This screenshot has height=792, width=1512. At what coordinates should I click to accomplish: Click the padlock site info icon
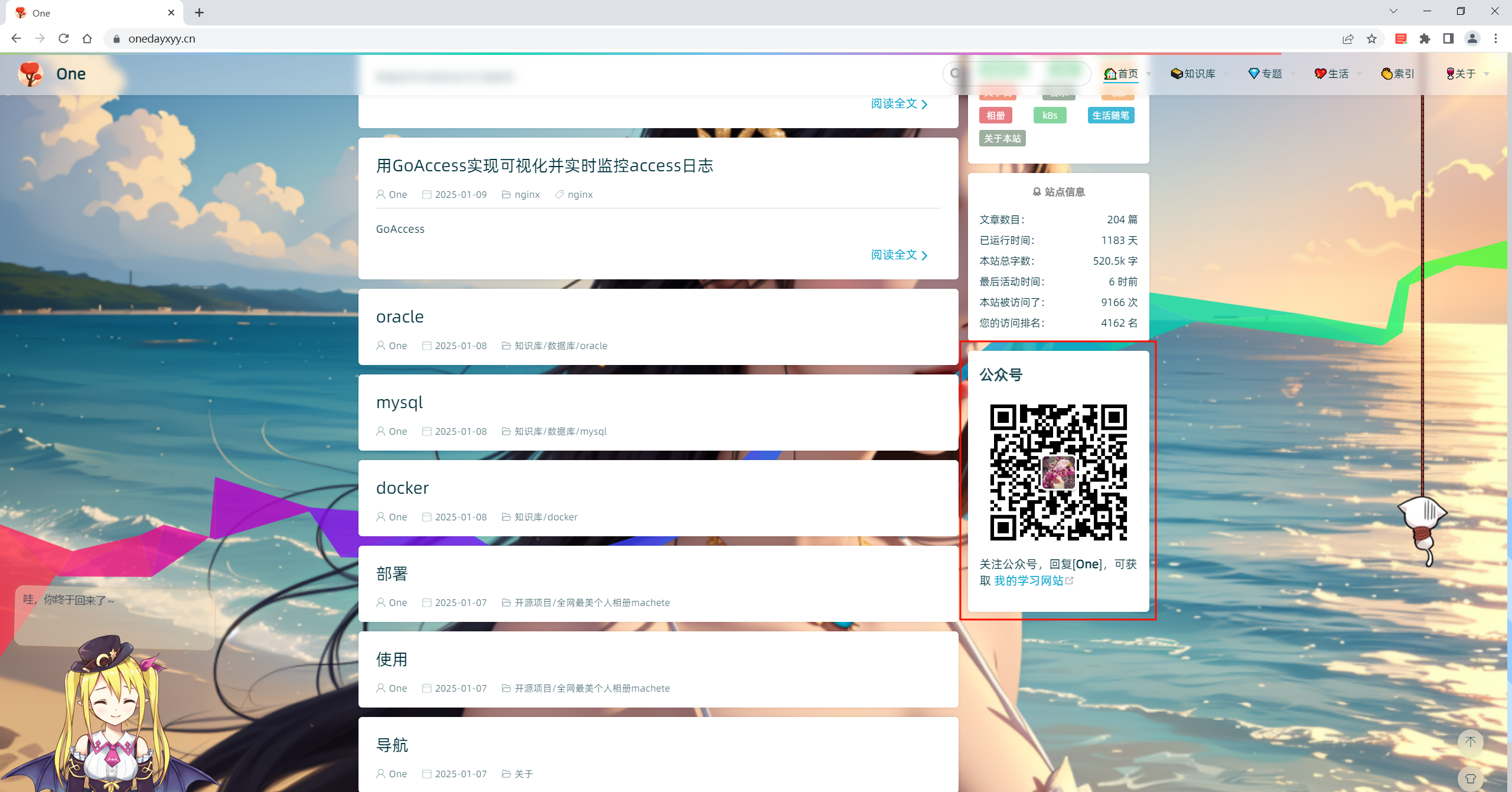(x=116, y=39)
